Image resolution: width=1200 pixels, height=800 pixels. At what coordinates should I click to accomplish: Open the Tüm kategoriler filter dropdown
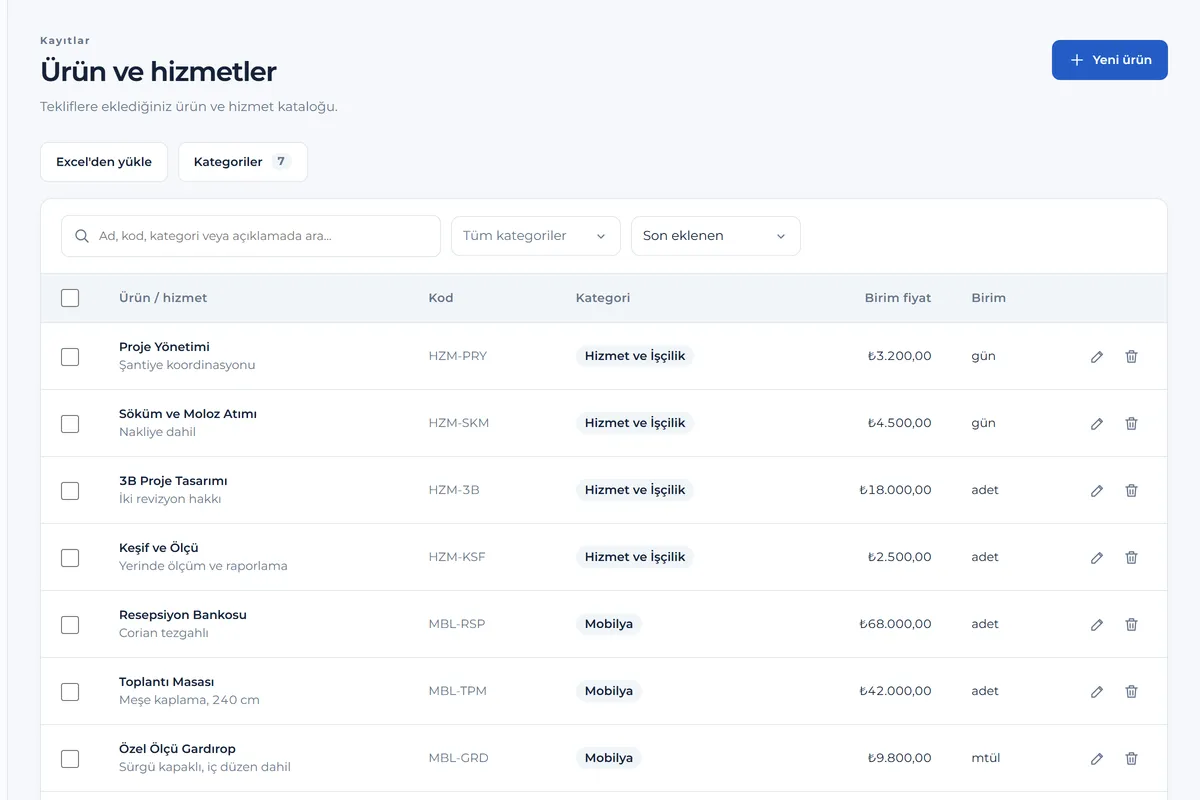tap(536, 236)
